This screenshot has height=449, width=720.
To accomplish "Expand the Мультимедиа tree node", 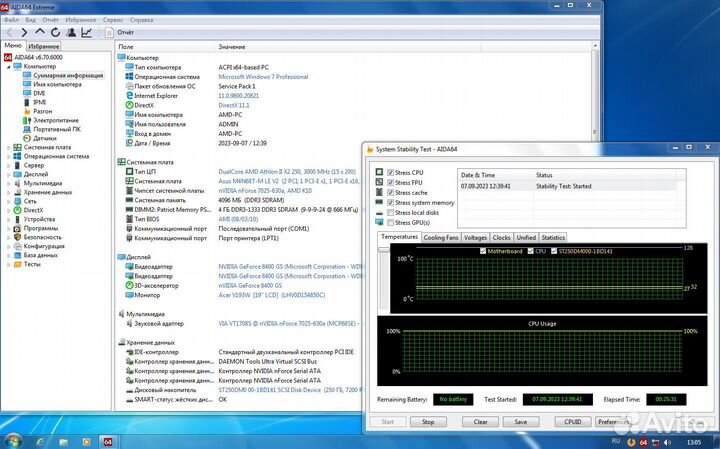I will (8, 183).
